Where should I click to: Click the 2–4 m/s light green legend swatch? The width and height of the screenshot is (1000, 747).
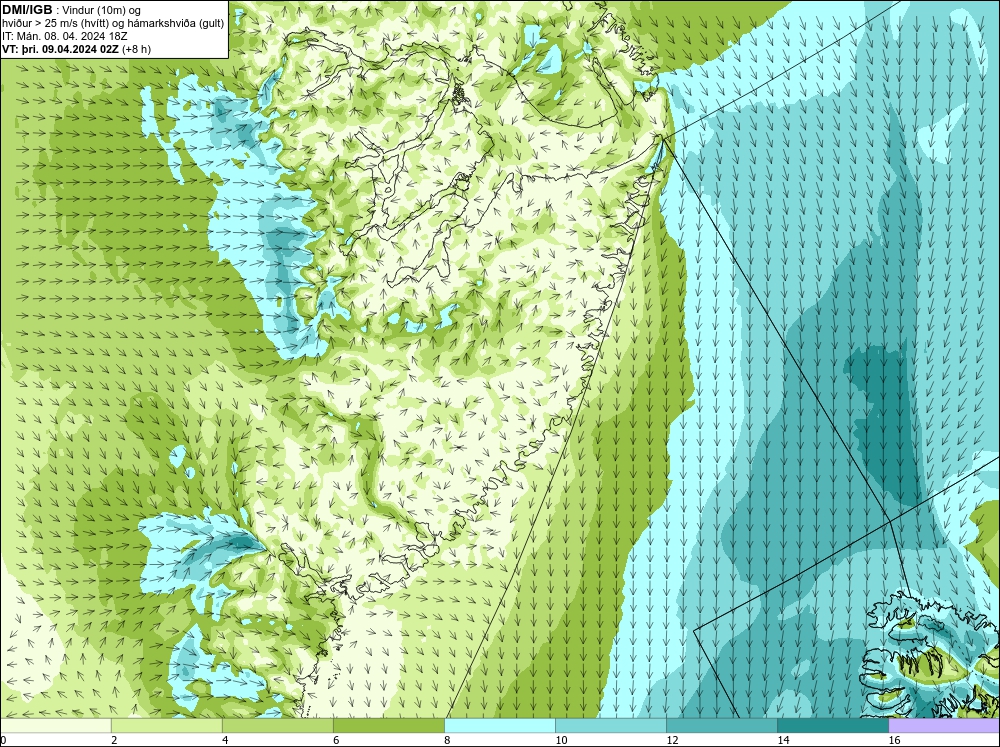point(166,726)
